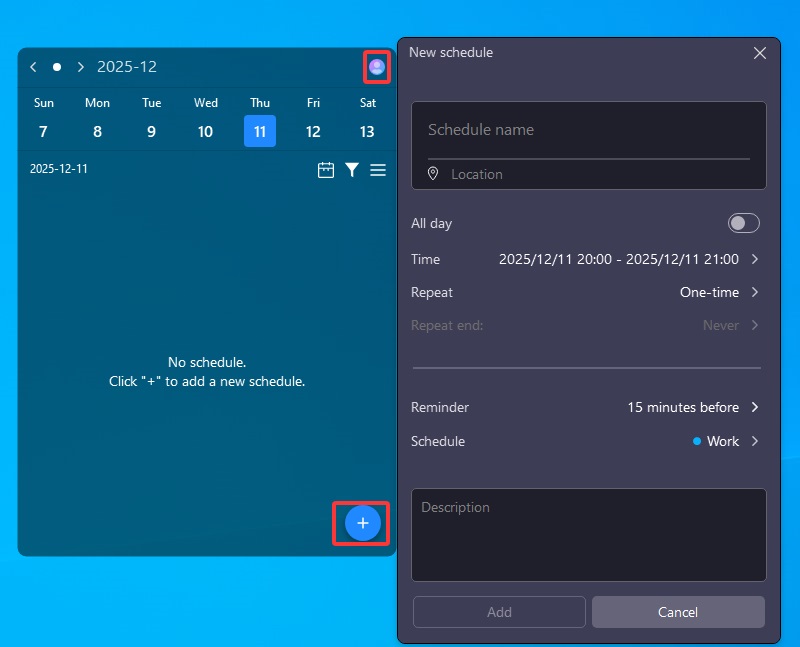Viewport: 800px width, 647px height.
Task: Expand the Time range chevron
Action: click(754, 259)
